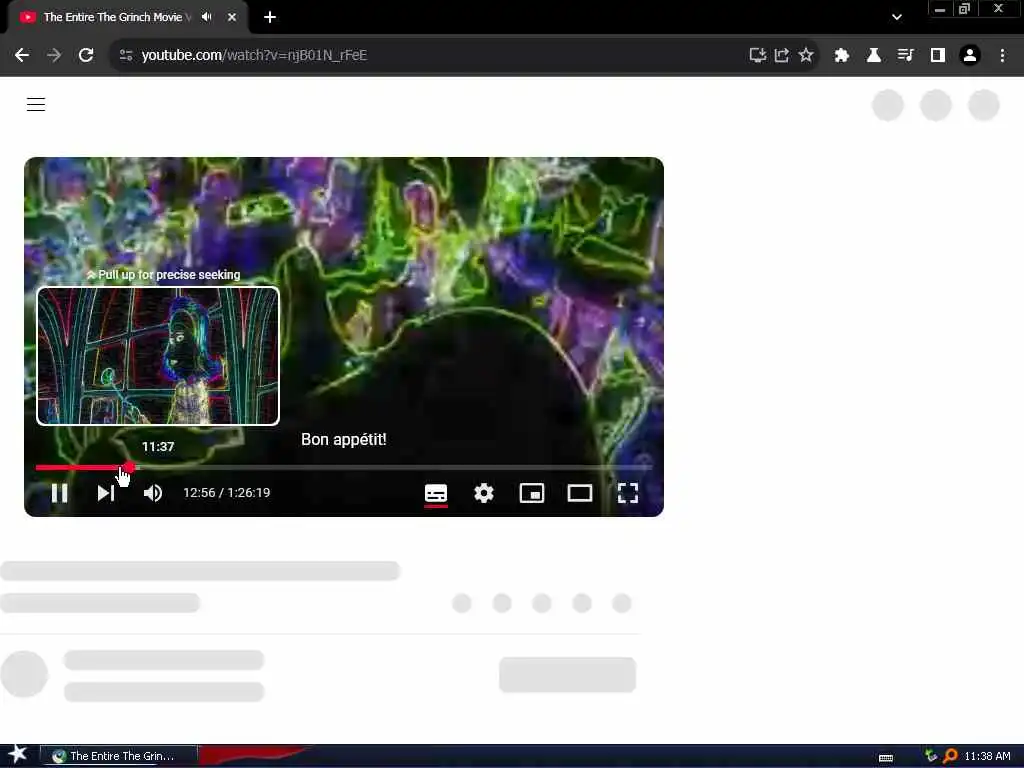This screenshot has width=1024, height=768.
Task: Click the keyboard icon in system tray
Action: coord(886,758)
